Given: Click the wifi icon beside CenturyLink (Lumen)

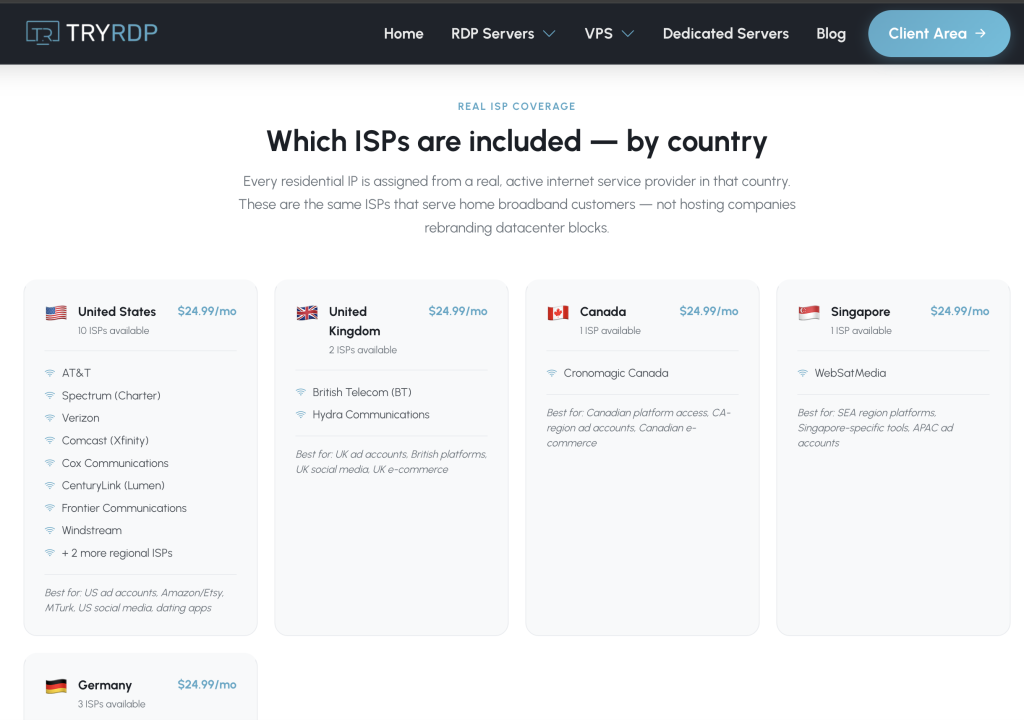Looking at the screenshot, I should pos(50,485).
